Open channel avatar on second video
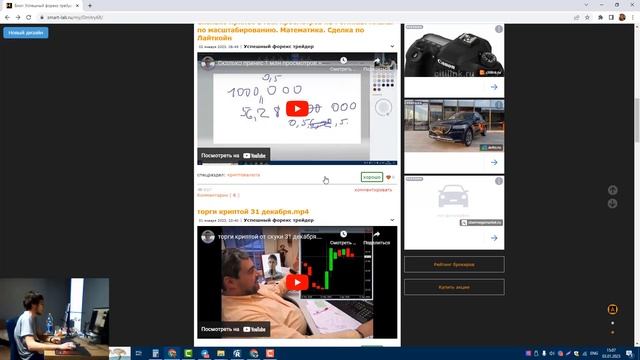The image size is (640, 360). click(208, 237)
